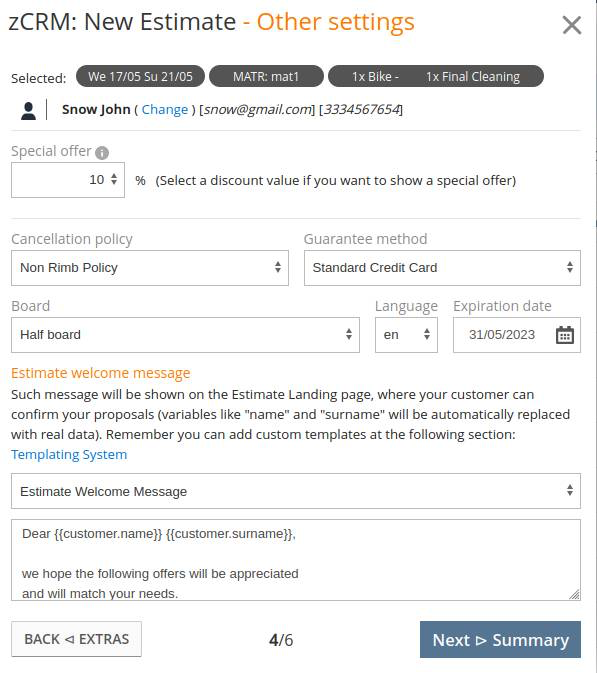Click Next to Summary button

[500, 640]
